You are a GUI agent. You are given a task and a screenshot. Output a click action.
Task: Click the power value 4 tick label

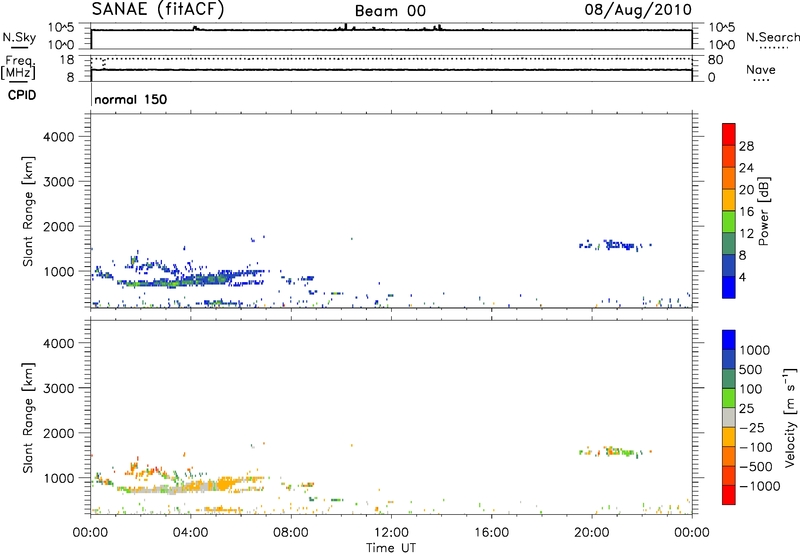(742, 276)
